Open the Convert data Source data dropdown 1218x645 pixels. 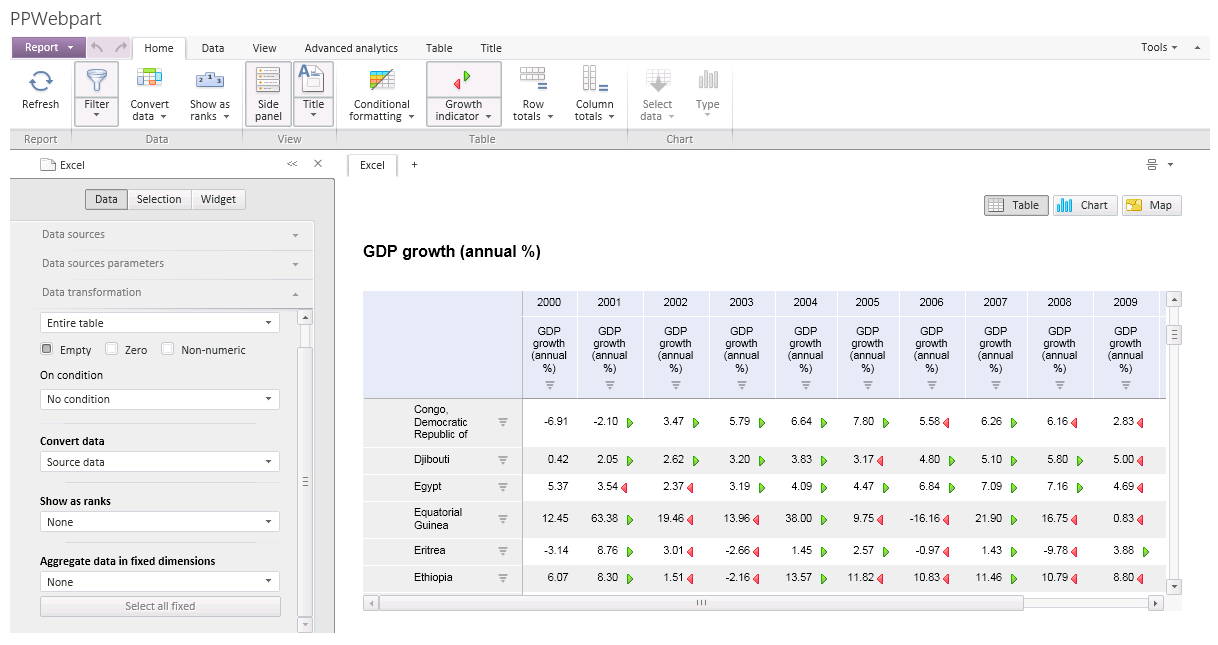pos(160,462)
